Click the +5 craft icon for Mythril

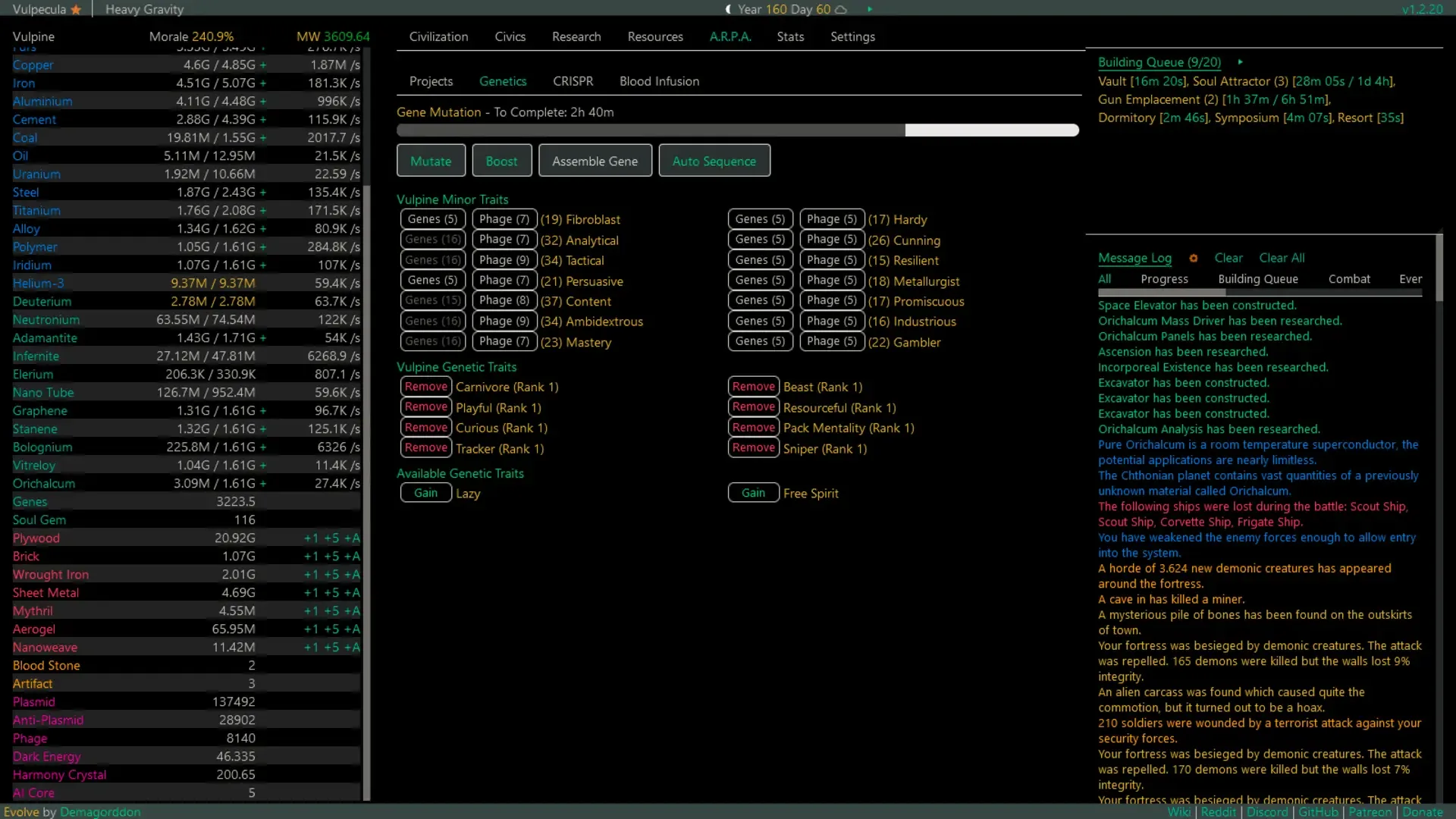click(331, 611)
